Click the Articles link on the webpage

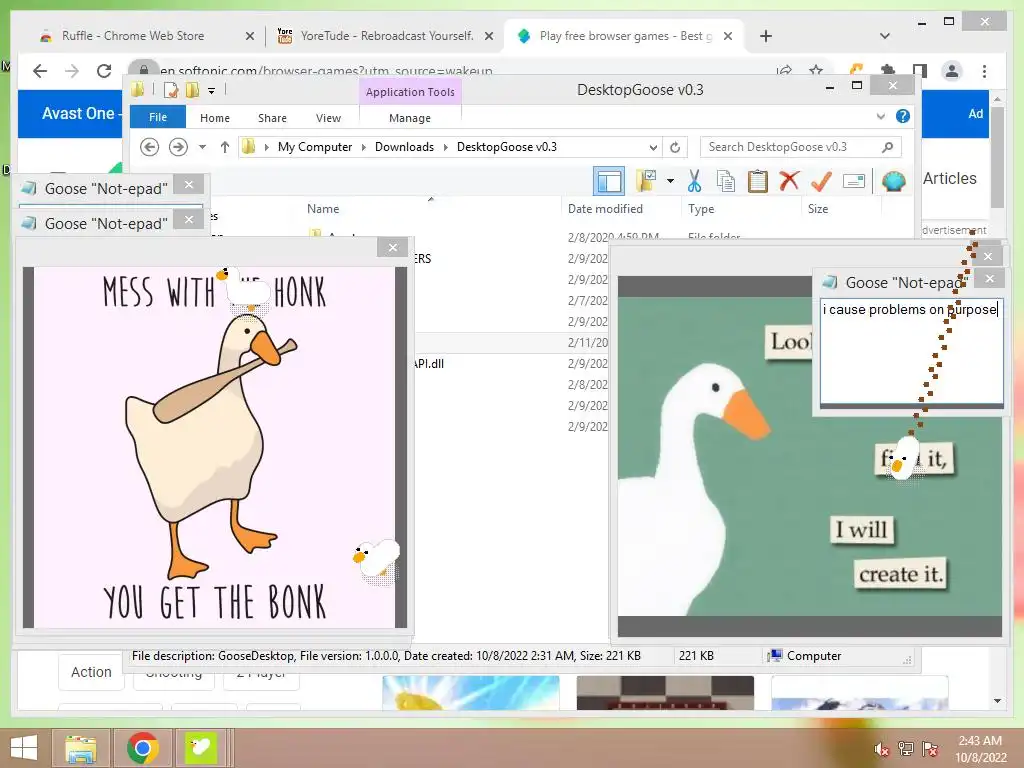tap(950, 178)
